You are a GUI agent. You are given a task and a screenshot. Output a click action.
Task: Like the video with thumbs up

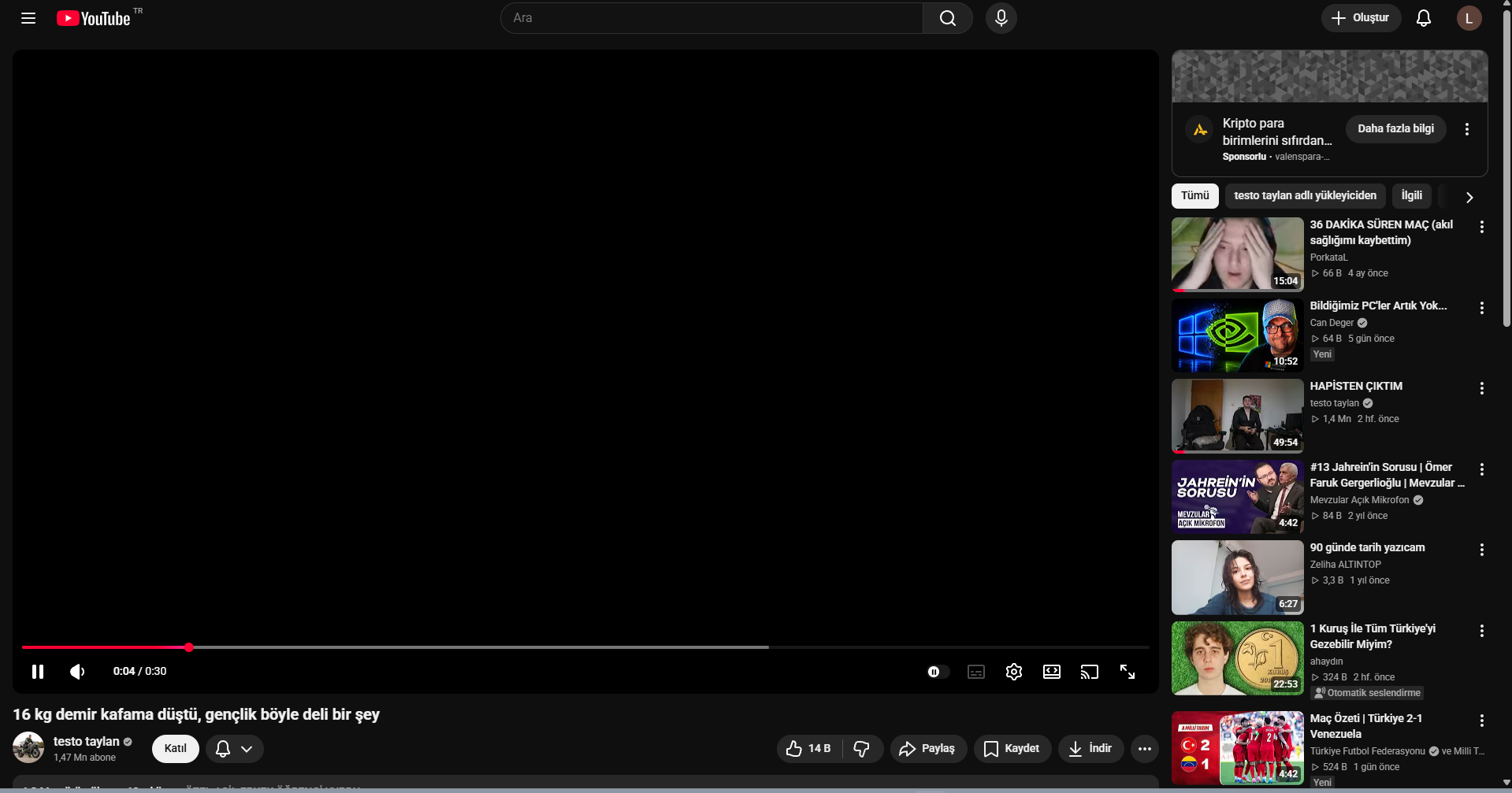tap(808, 749)
